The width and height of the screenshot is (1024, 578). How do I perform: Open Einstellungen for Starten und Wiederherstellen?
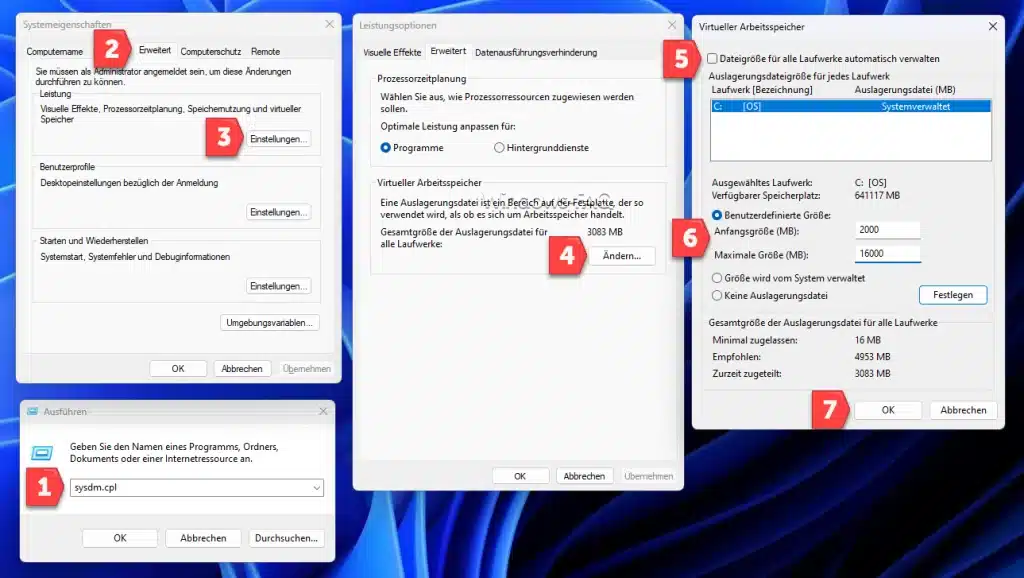[x=278, y=286]
